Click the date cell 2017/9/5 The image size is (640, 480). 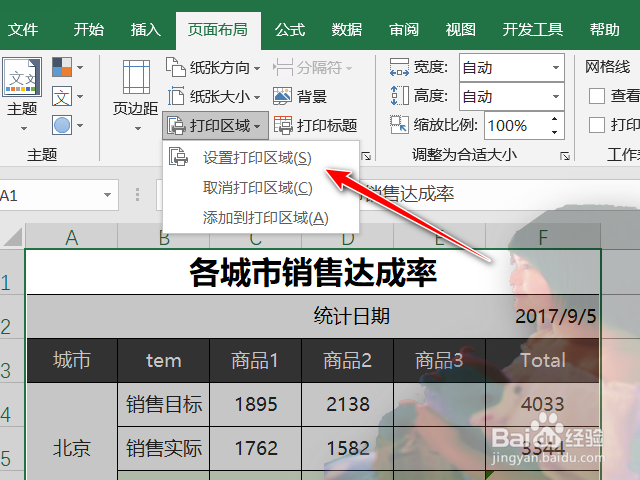pos(556,316)
